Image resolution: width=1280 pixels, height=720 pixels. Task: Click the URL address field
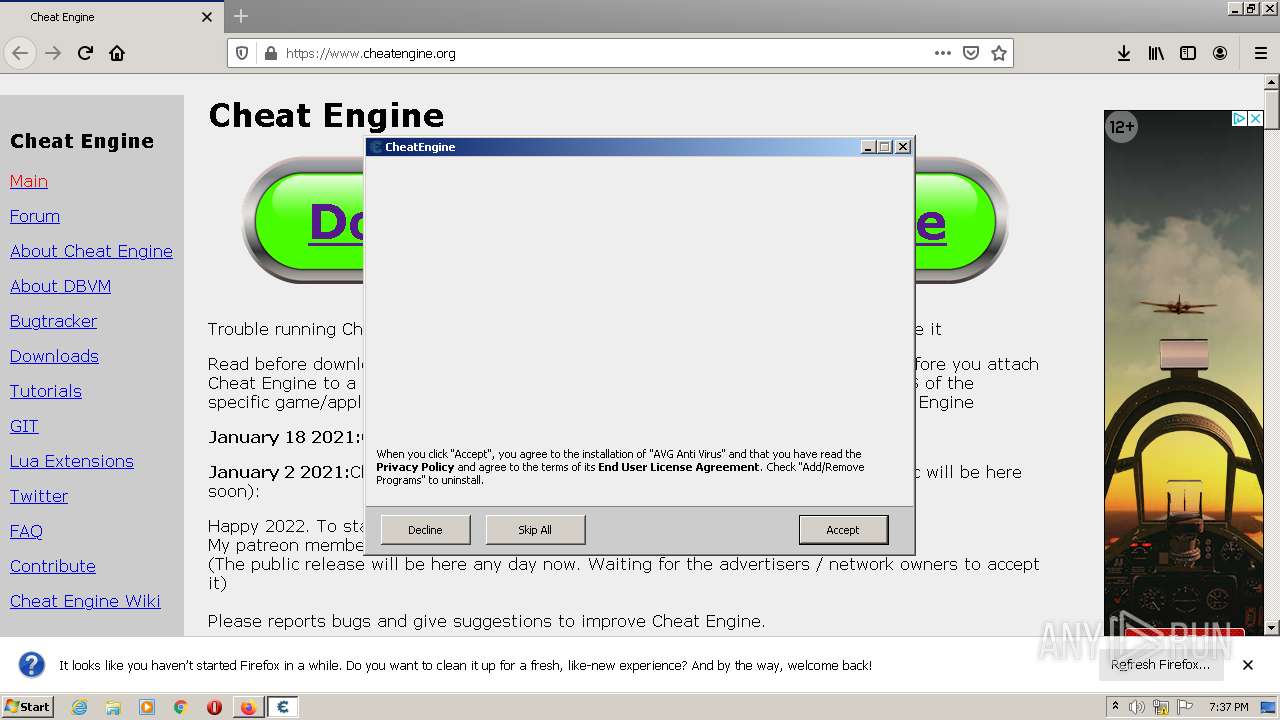(x=605, y=53)
